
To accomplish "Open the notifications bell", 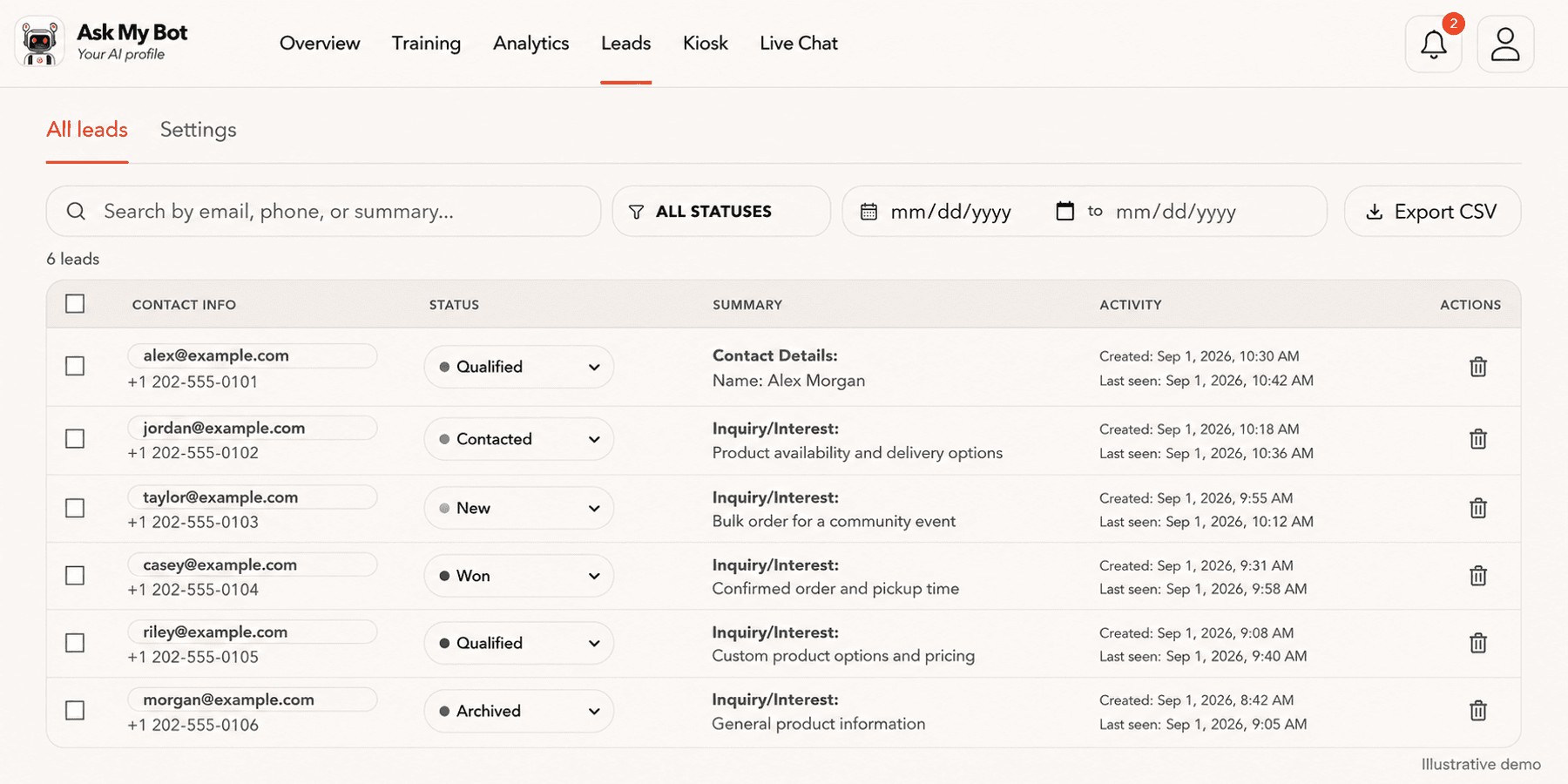I will [1433, 44].
